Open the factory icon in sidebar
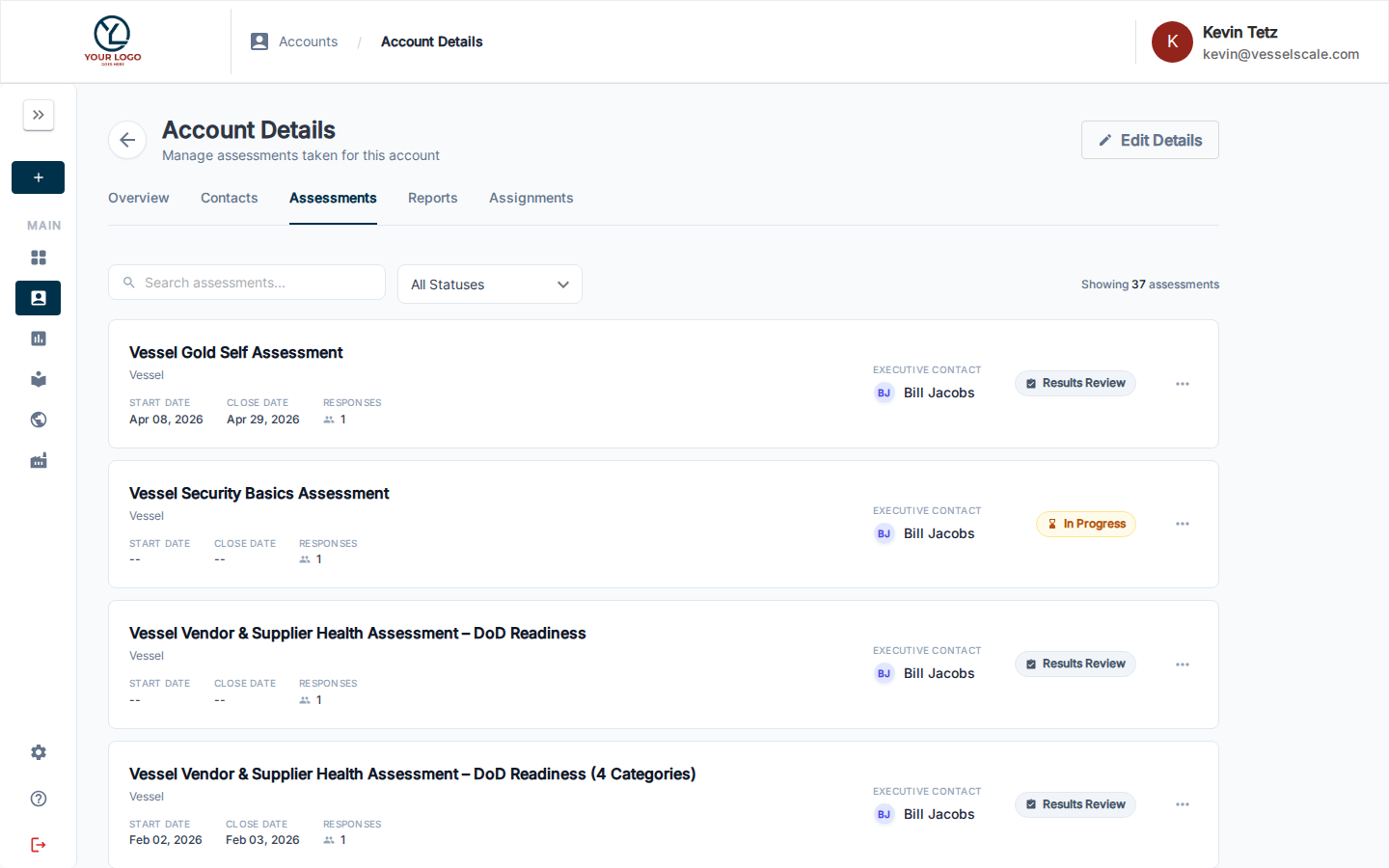The width and height of the screenshot is (1389, 868). point(39,461)
